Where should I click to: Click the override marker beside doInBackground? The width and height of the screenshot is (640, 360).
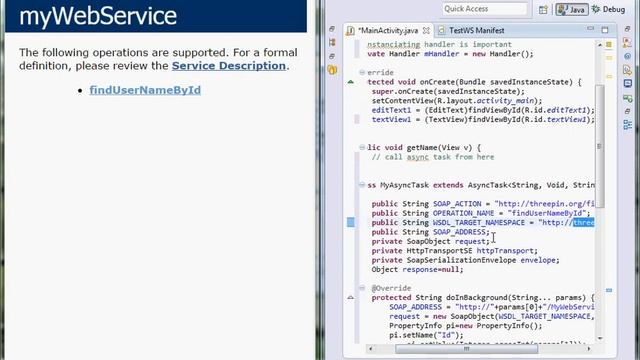351,298
